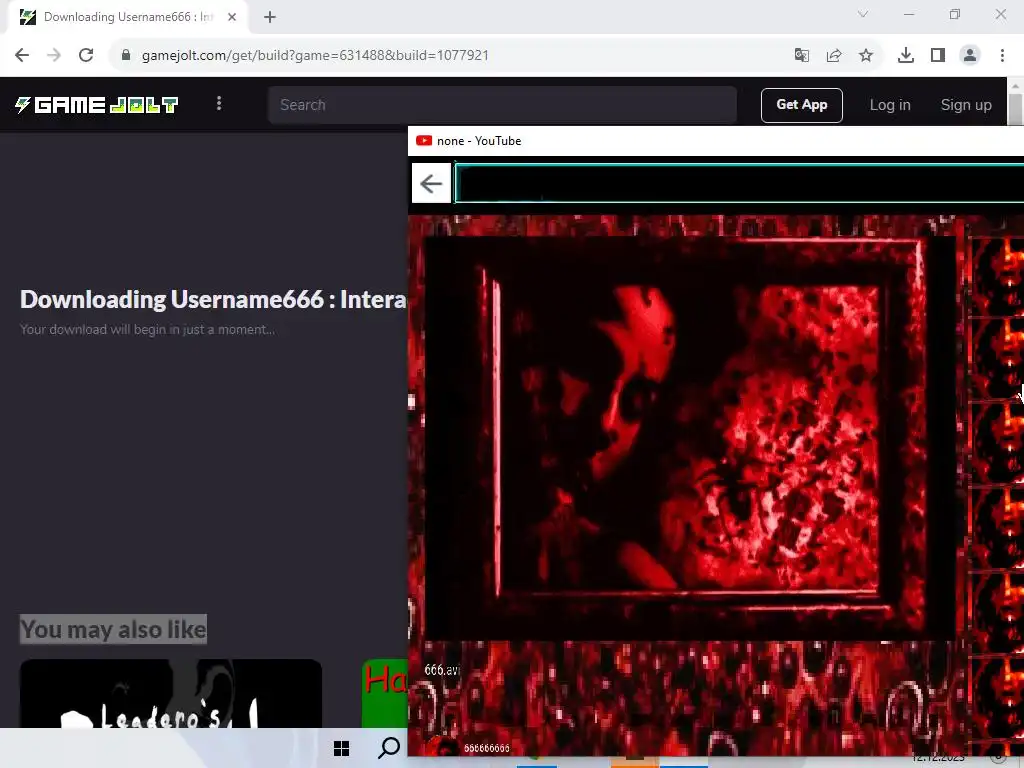This screenshot has width=1024, height=768.
Task: Click the padlock site info icon
Action: (126, 55)
